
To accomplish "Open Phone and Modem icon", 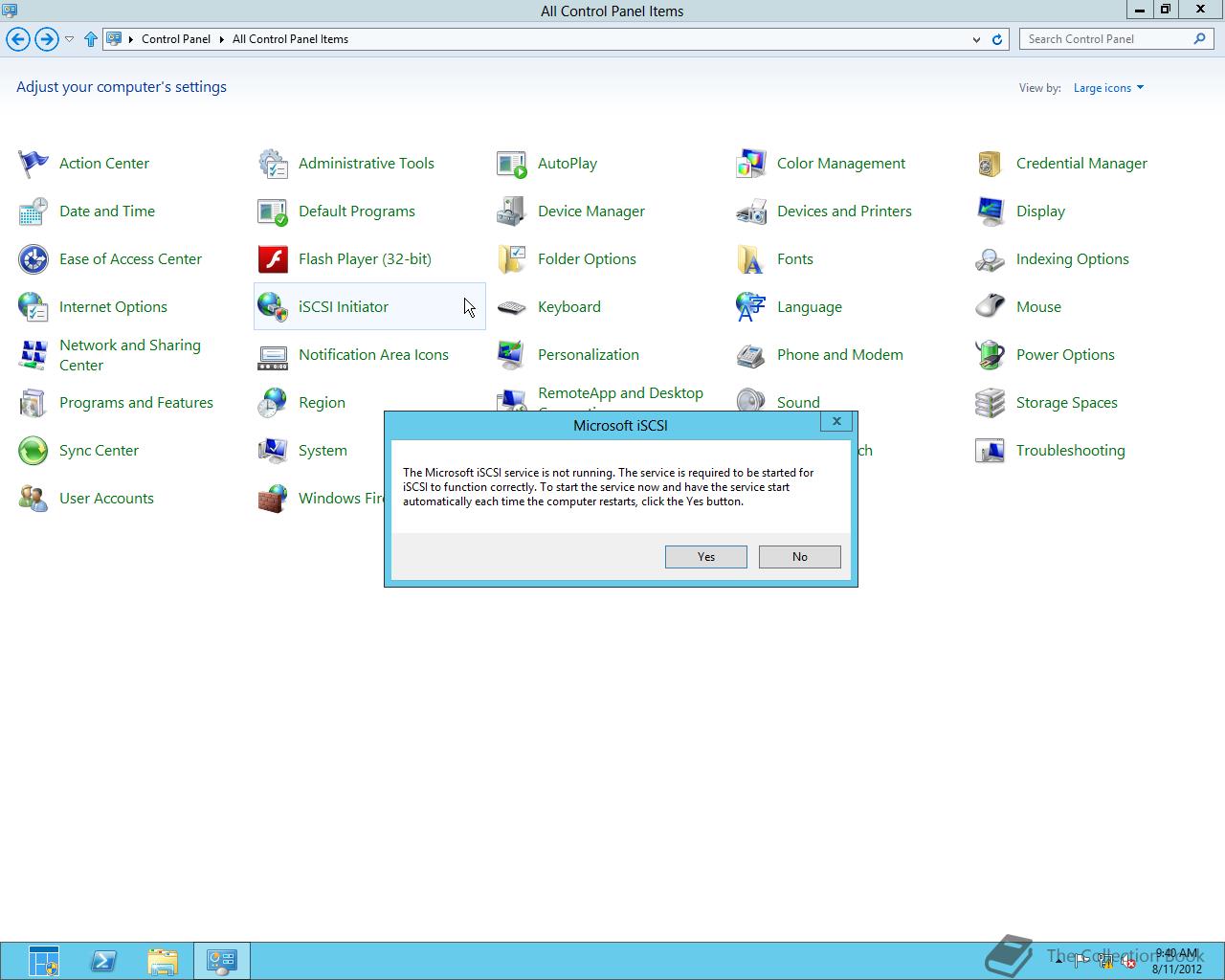I will pyautogui.click(x=751, y=355).
